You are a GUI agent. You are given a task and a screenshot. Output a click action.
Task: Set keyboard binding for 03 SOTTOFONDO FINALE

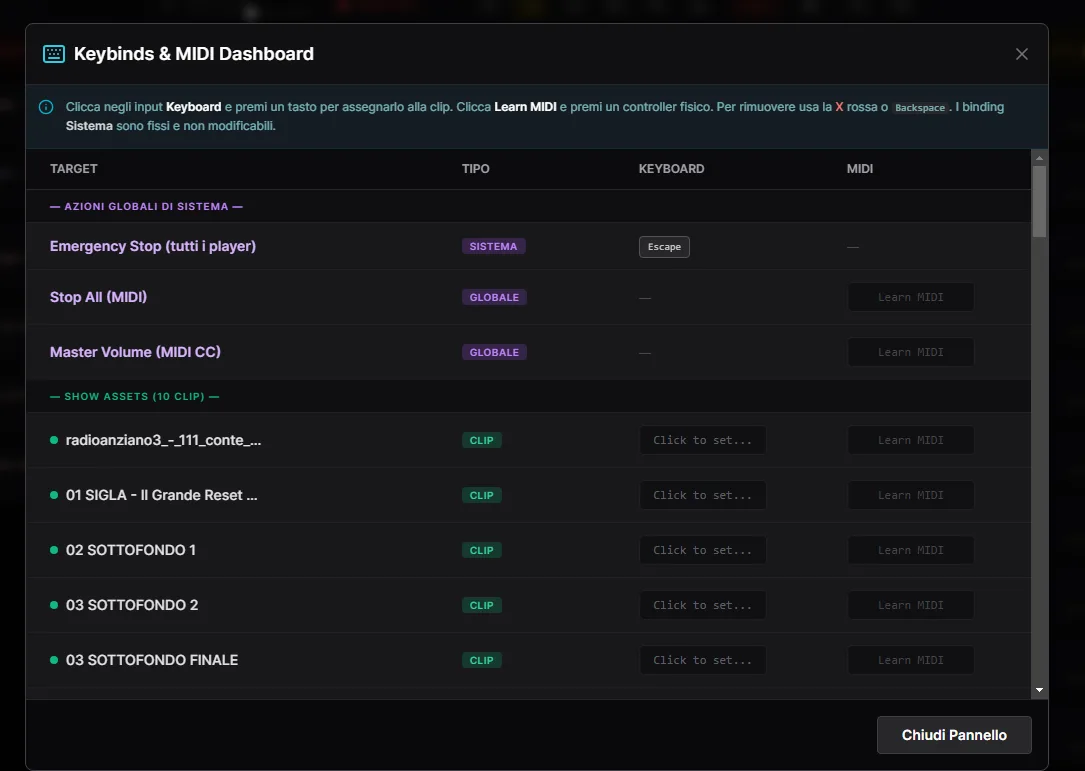(x=702, y=660)
